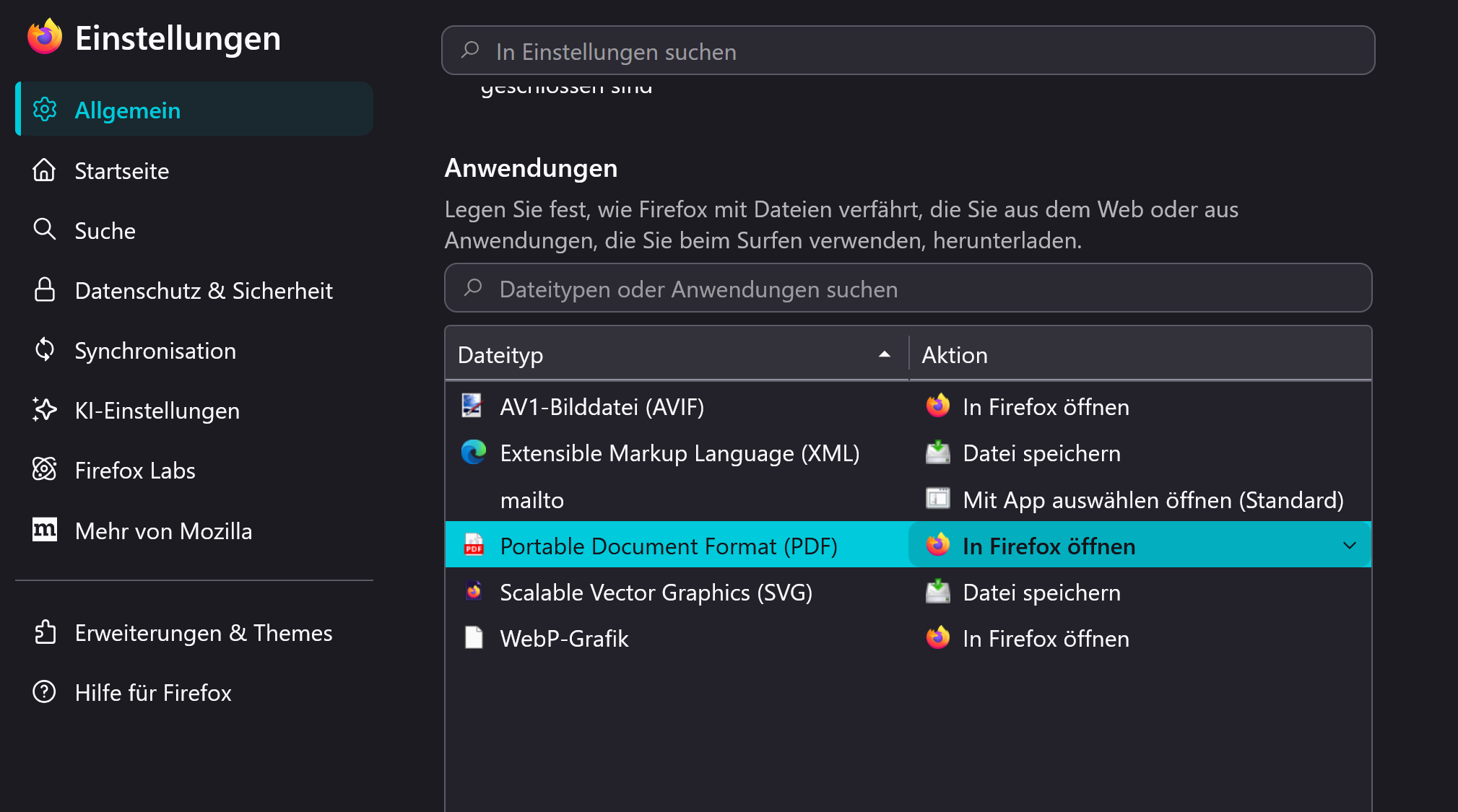
Task: Click the save icon in XML action
Action: tap(938, 453)
